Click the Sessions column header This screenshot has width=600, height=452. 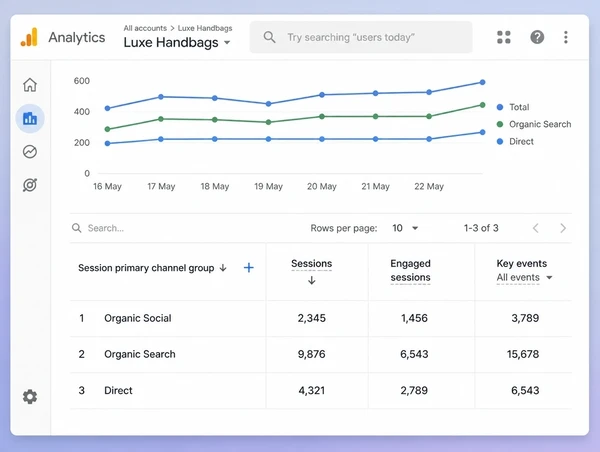coord(311,264)
